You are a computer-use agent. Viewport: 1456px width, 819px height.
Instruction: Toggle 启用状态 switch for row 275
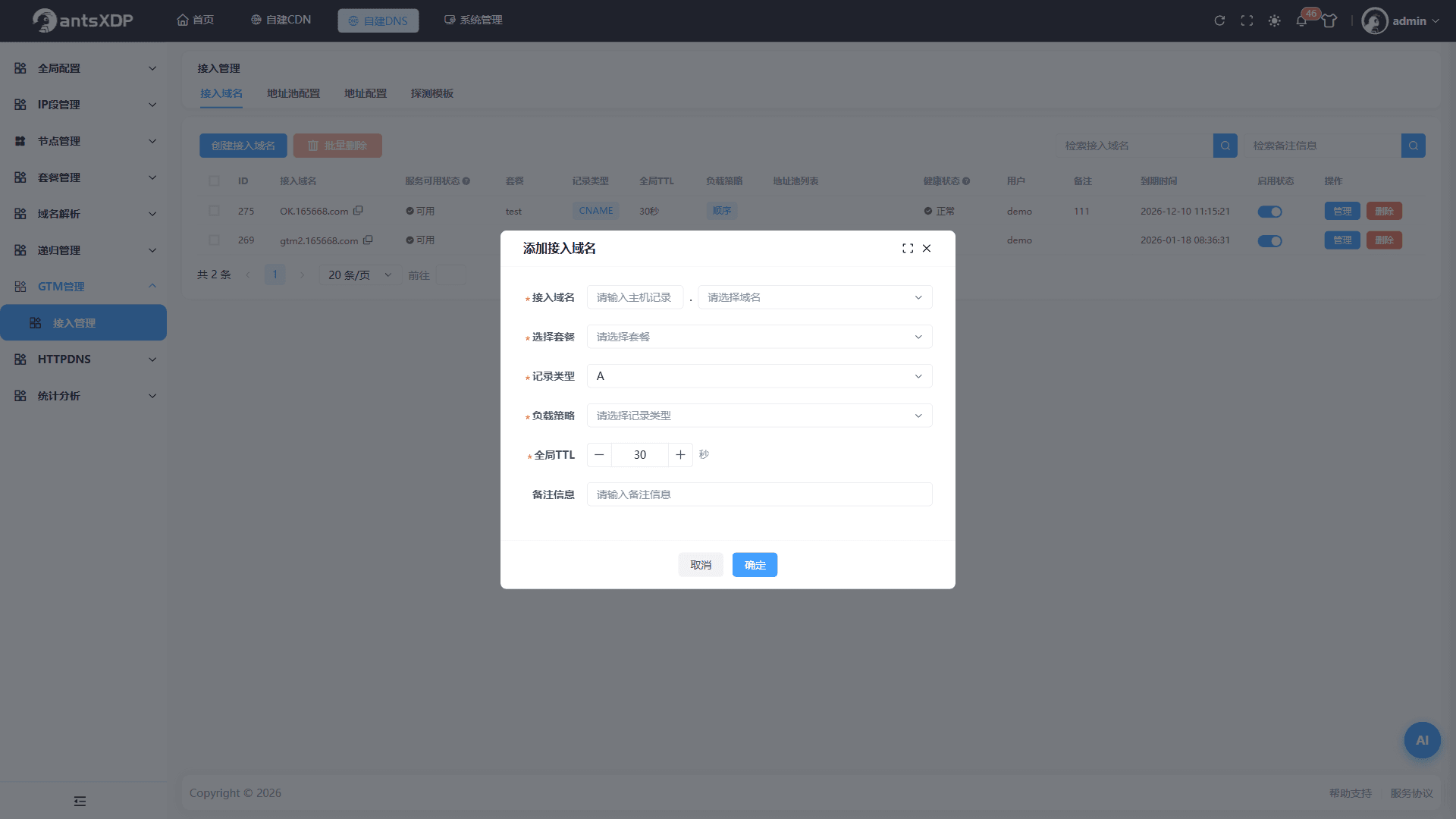pyautogui.click(x=1269, y=212)
